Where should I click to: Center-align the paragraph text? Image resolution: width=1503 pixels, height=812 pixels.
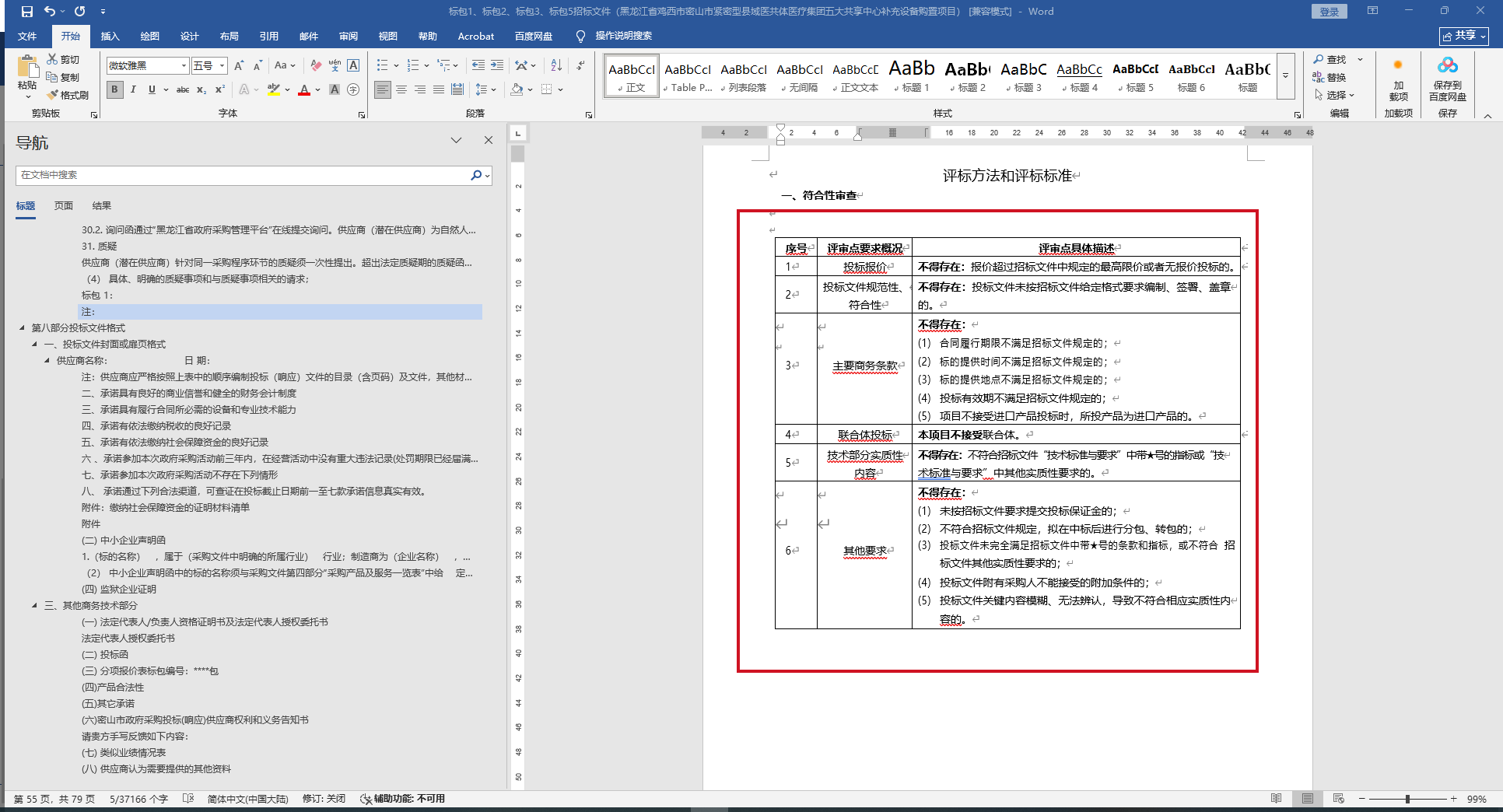pyautogui.click(x=401, y=89)
